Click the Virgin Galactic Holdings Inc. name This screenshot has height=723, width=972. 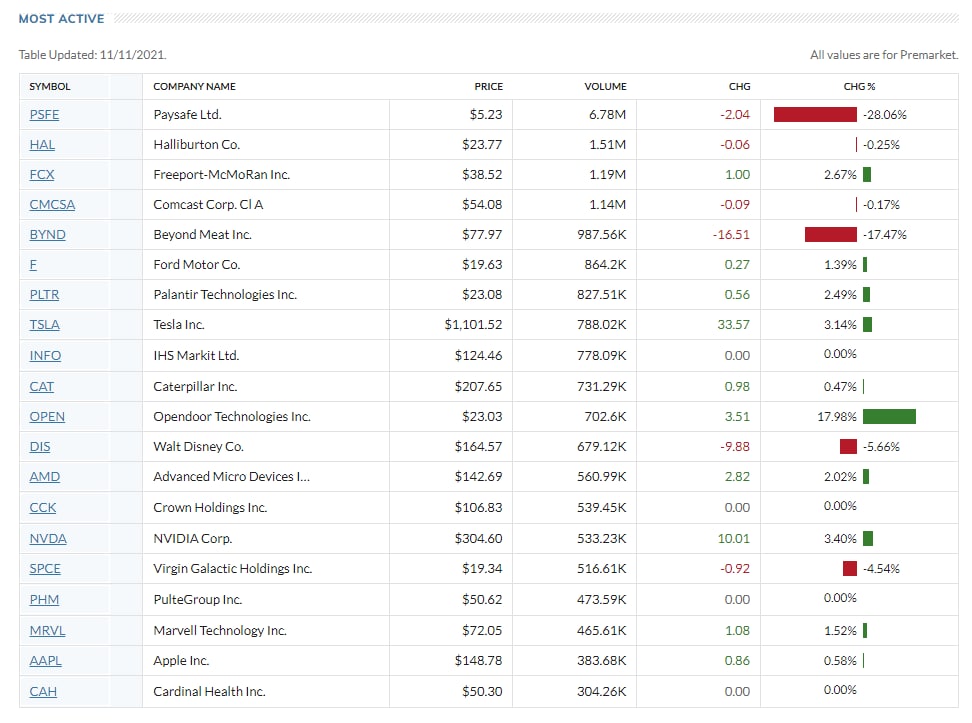click(232, 569)
